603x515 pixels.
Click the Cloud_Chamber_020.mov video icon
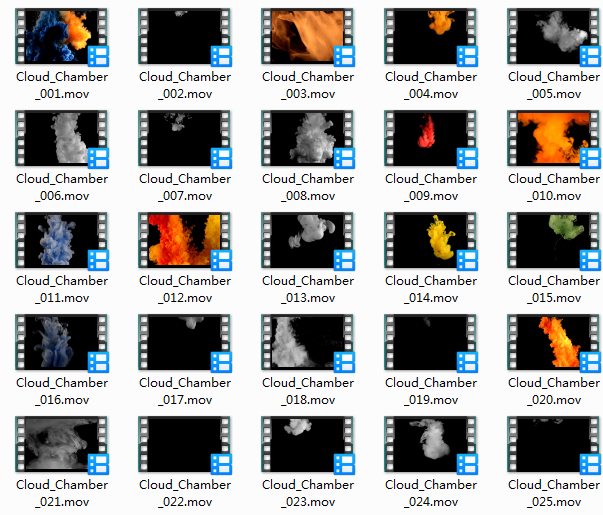click(553, 342)
